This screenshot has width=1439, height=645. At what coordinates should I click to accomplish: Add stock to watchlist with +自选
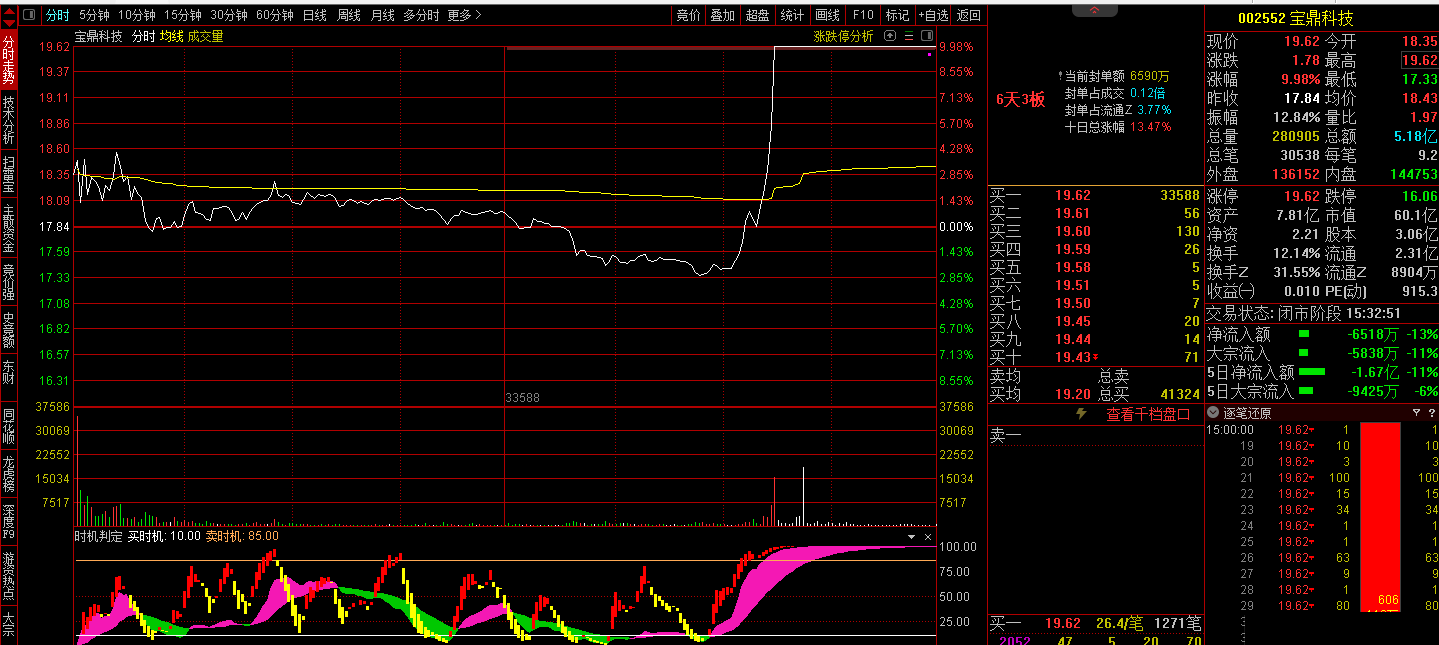(x=932, y=15)
